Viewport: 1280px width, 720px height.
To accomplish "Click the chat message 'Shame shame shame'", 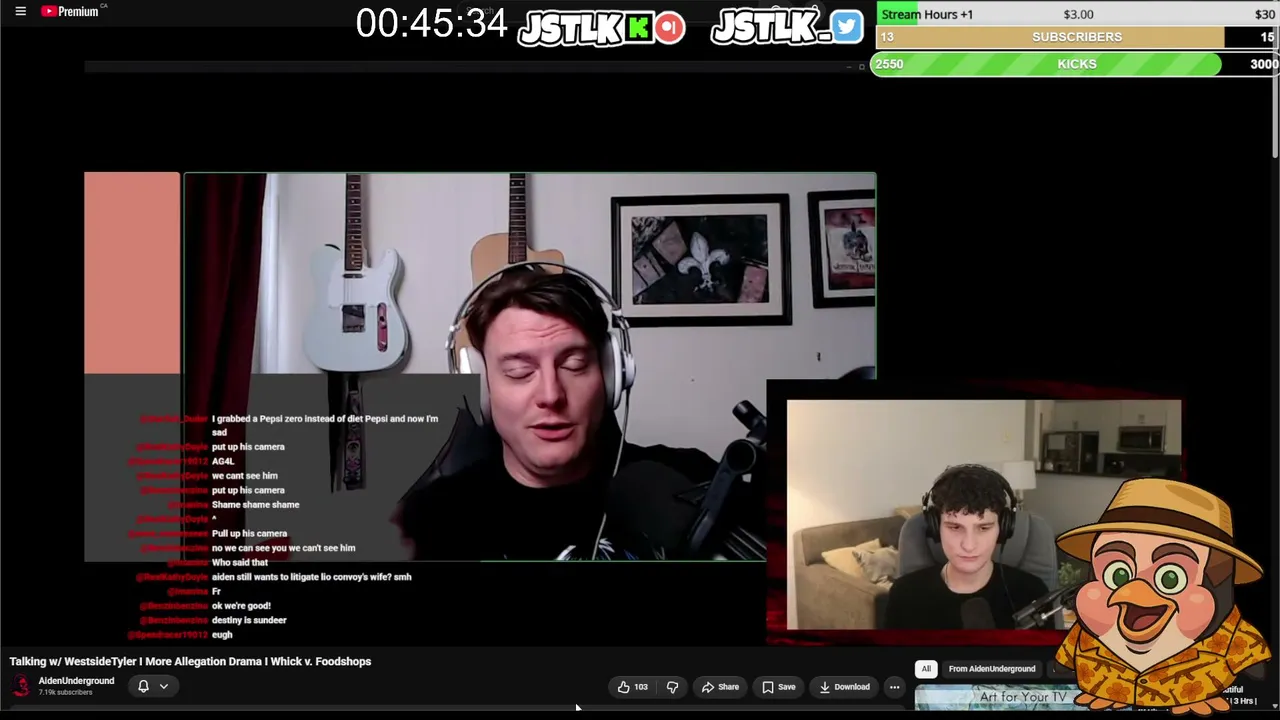I will [255, 505].
